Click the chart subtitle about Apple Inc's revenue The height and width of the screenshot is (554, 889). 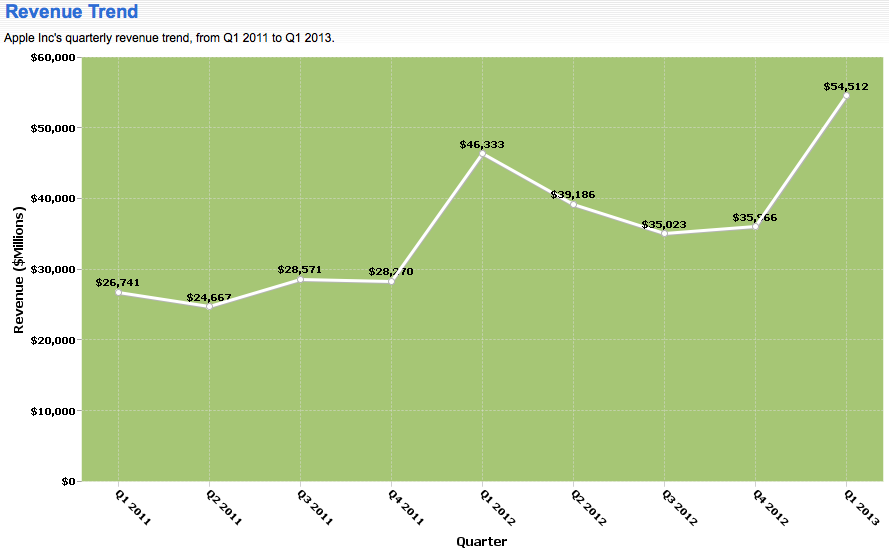tap(170, 38)
